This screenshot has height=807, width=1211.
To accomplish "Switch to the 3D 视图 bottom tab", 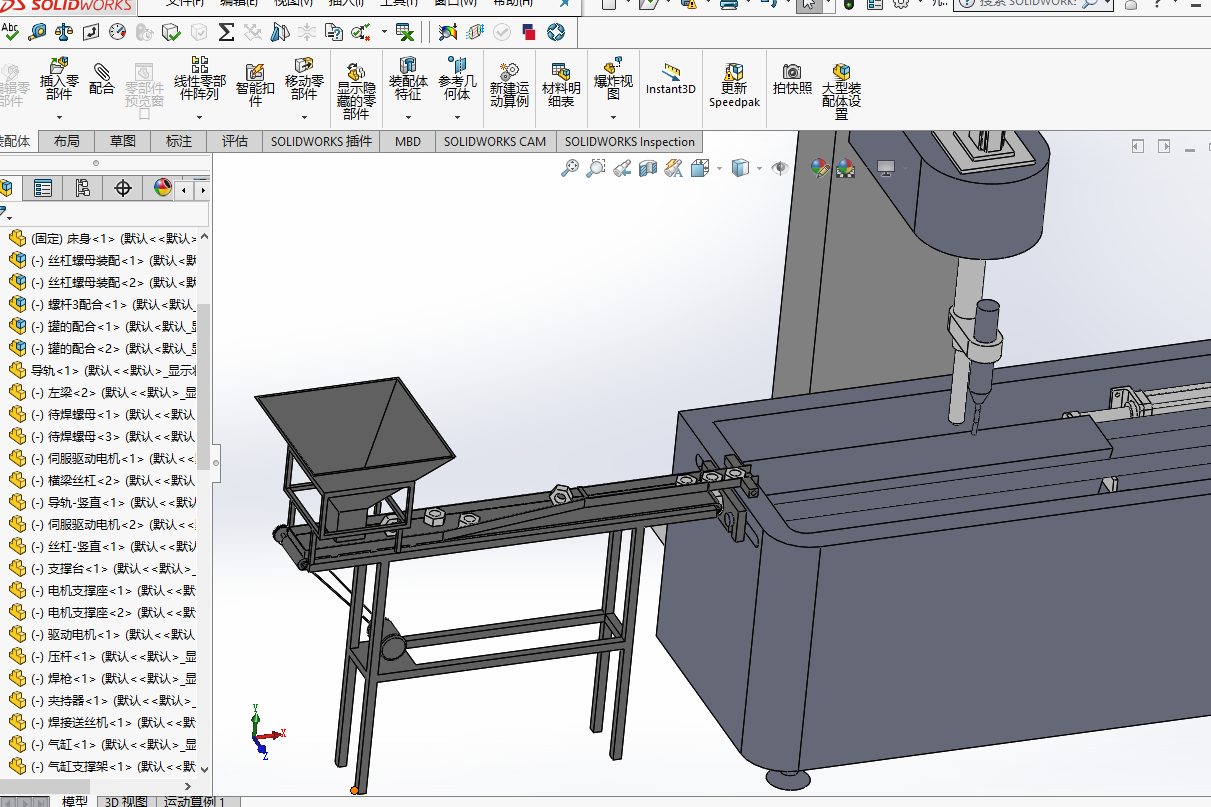I will [x=127, y=801].
